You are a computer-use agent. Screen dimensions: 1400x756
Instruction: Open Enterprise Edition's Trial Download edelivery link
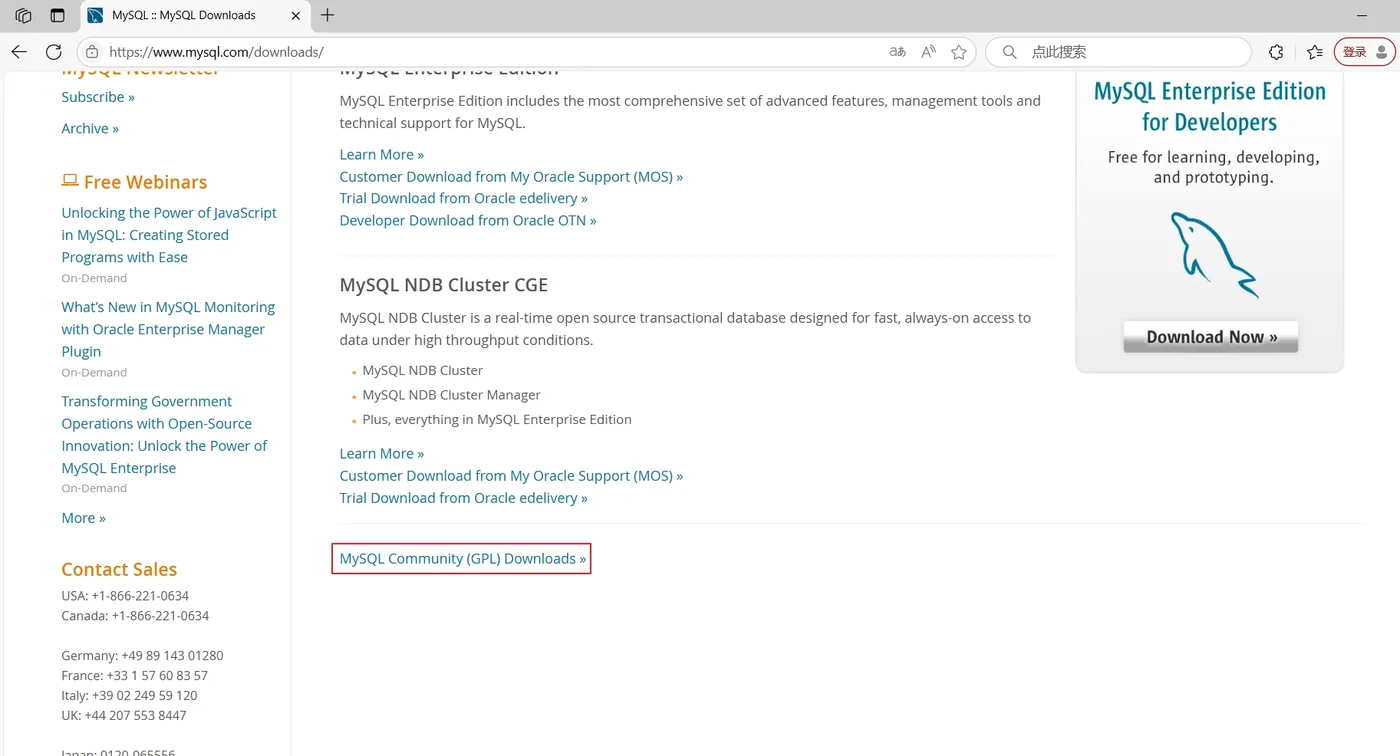coord(464,198)
